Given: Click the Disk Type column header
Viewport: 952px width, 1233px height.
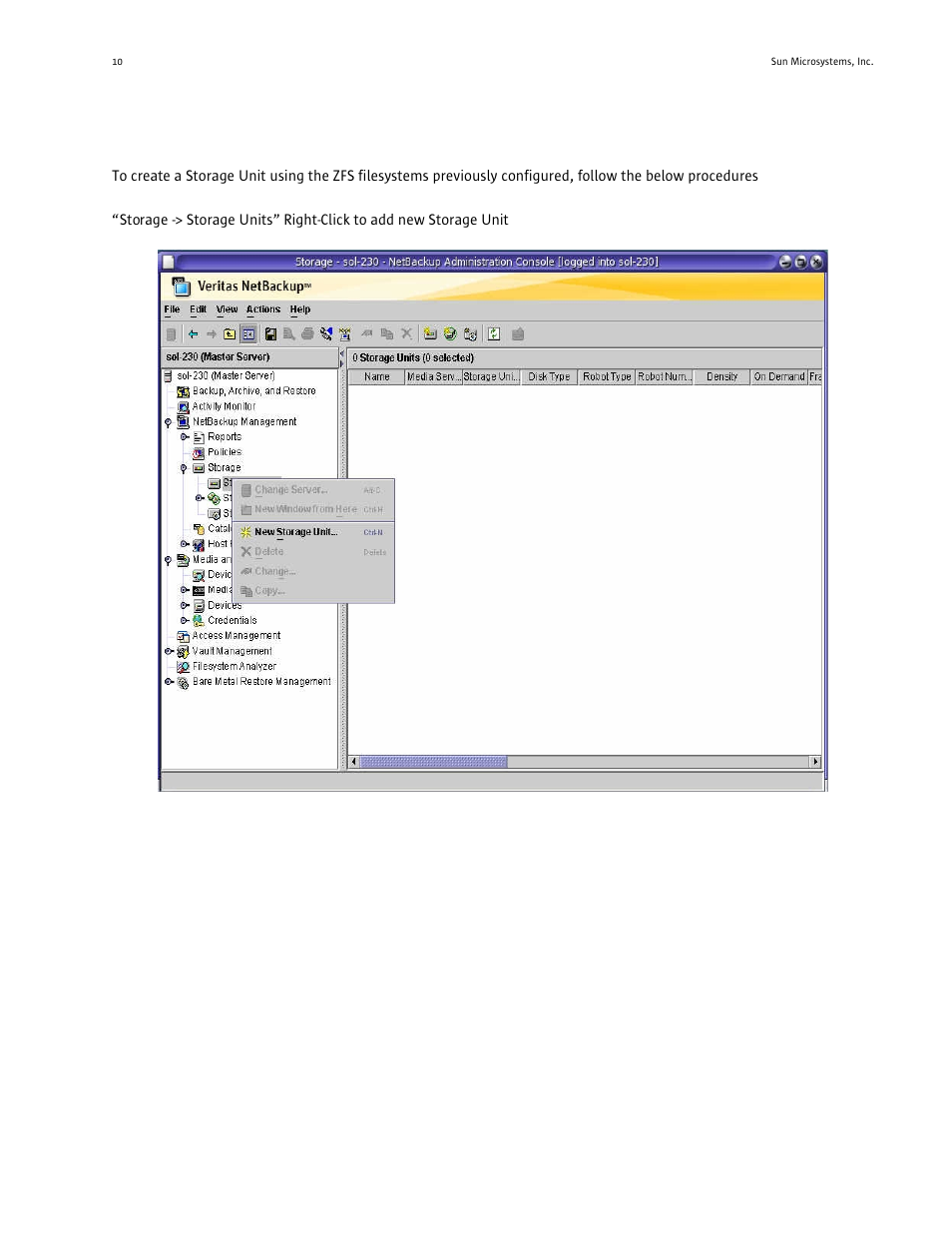Looking at the screenshot, I should click(x=549, y=377).
